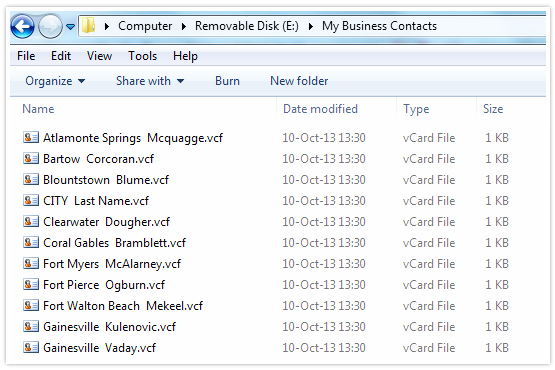Click the Back navigation arrow button
Image resolution: width=555 pixels, height=370 pixels.
click(23, 26)
